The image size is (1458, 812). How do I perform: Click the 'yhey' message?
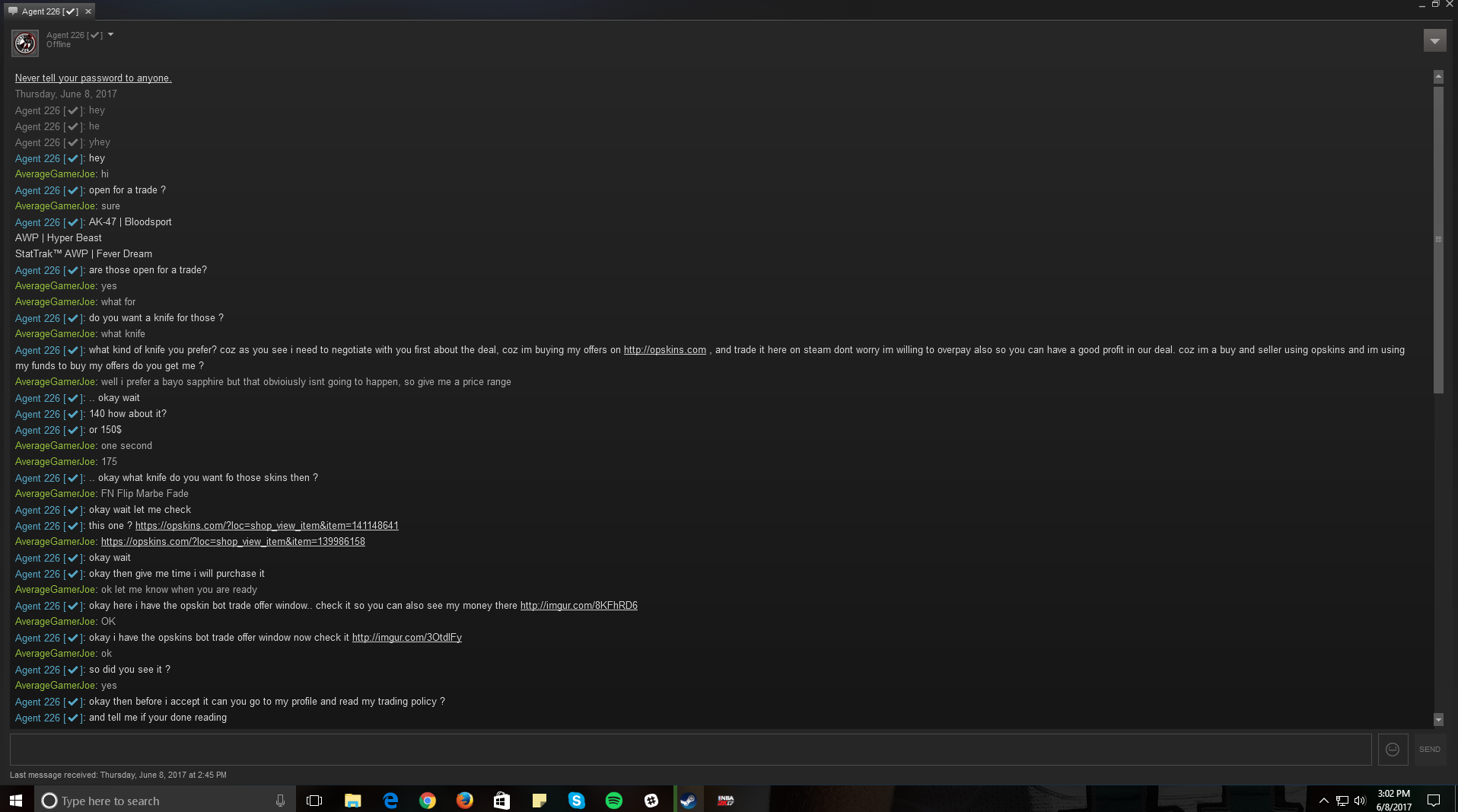(100, 142)
